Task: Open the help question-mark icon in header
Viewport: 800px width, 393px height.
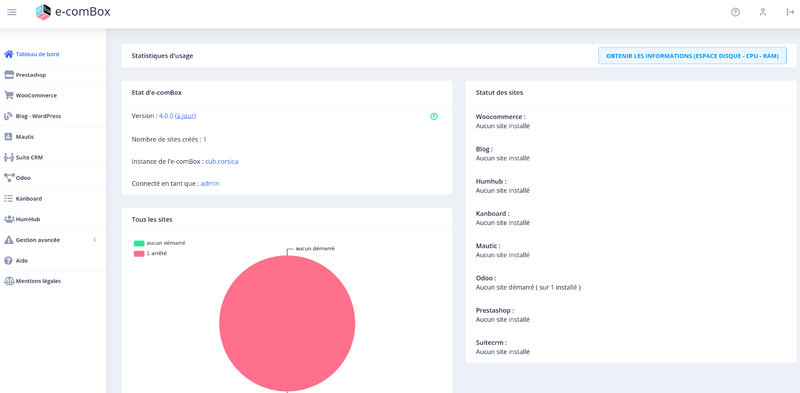Action: click(x=735, y=12)
